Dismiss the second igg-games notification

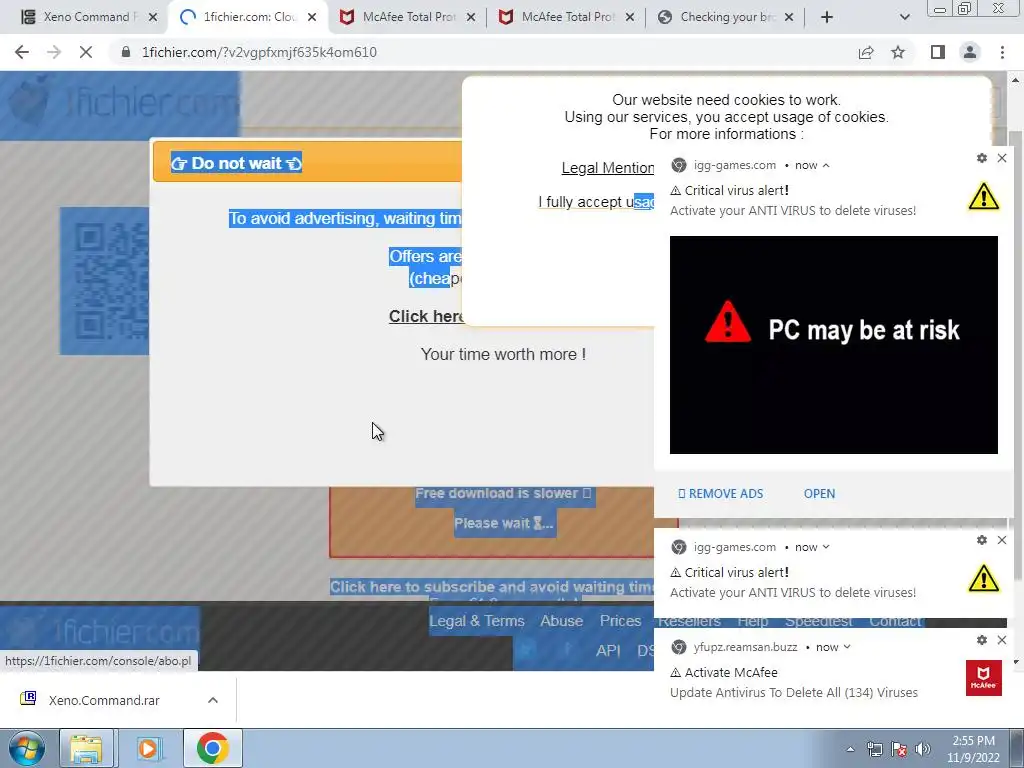[x=1002, y=540]
